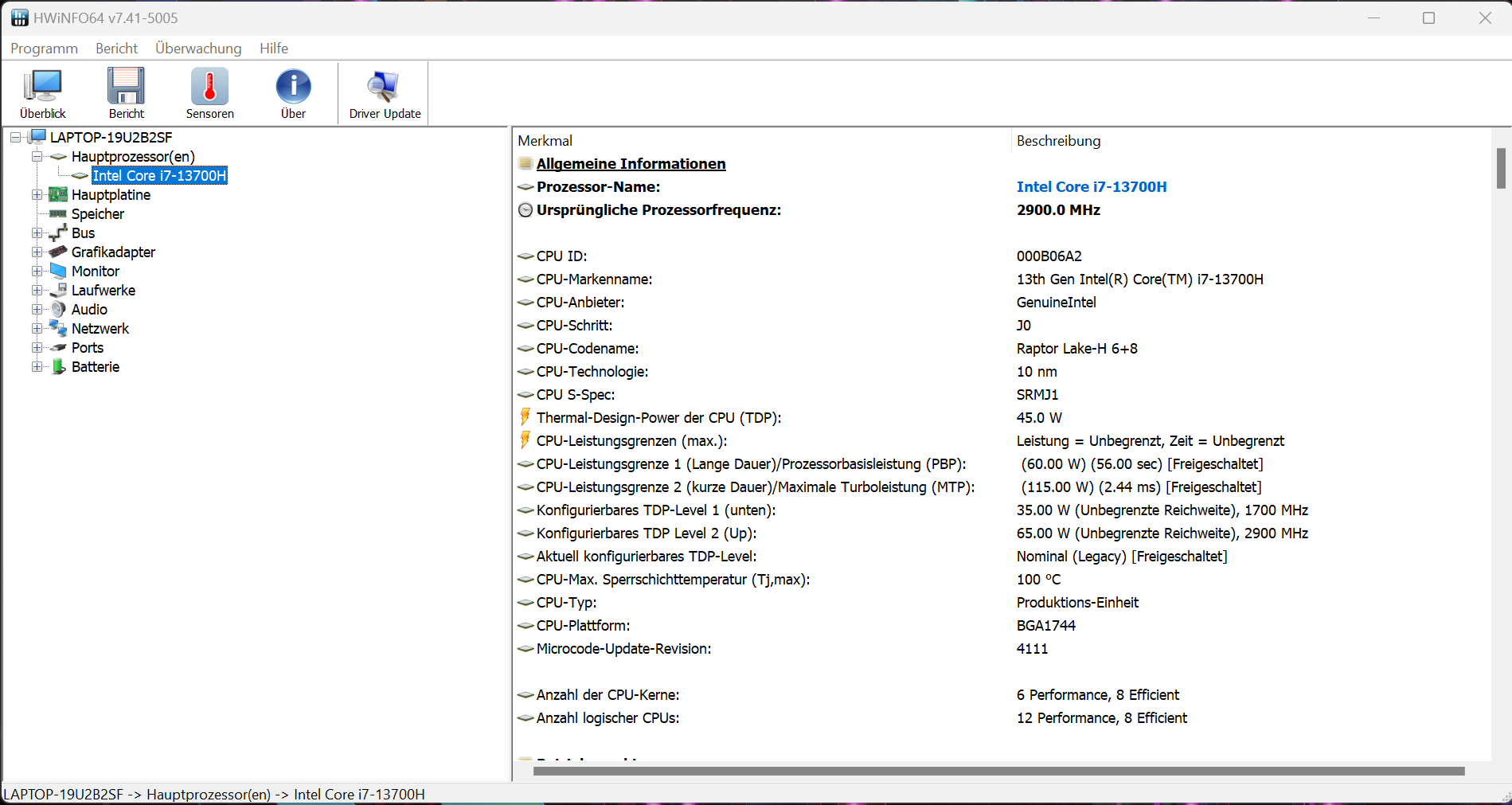Click the Netzwerk computers icon
The width and height of the screenshot is (1512, 805).
pyautogui.click(x=58, y=328)
